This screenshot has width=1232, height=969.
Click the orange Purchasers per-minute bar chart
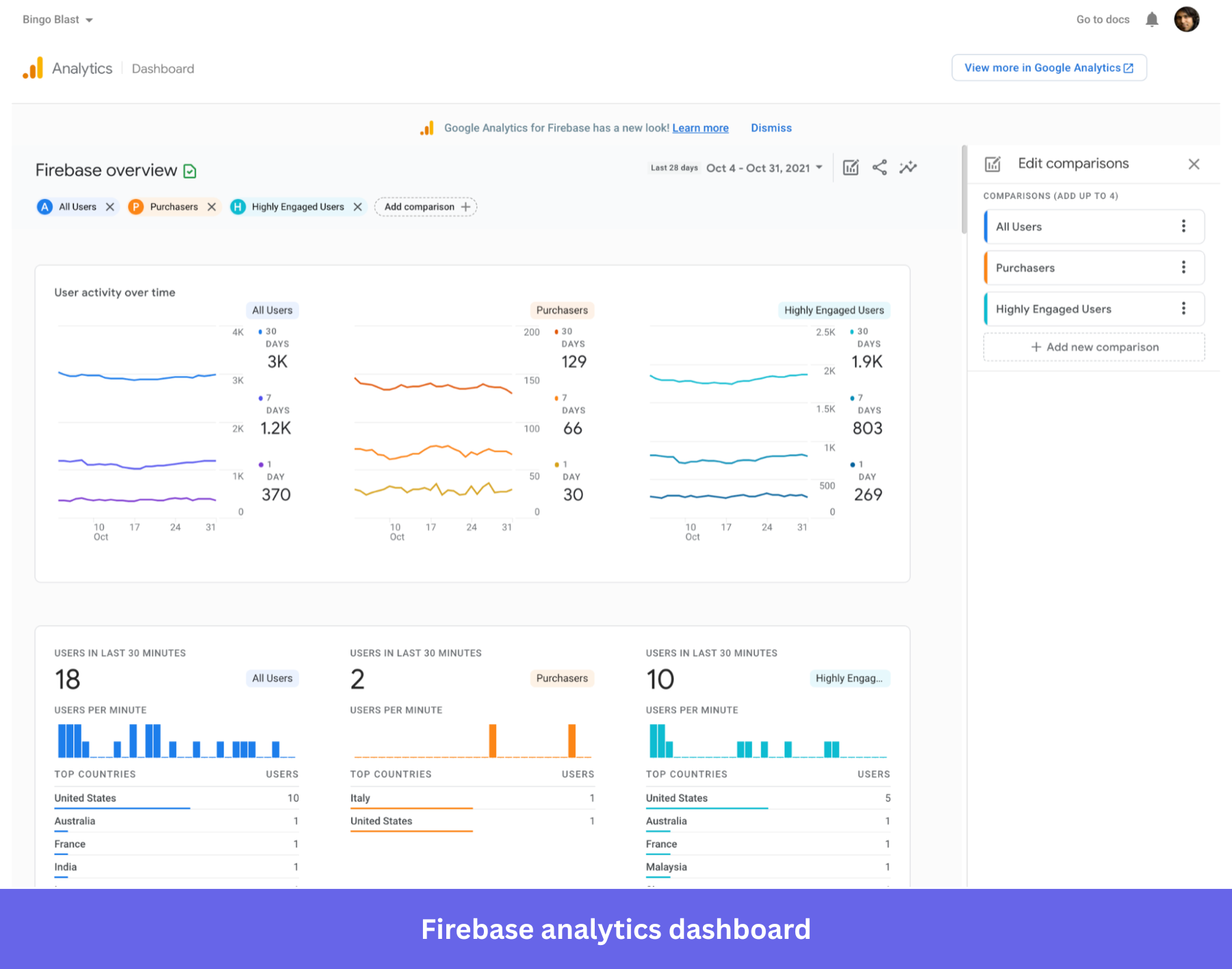pos(472,740)
